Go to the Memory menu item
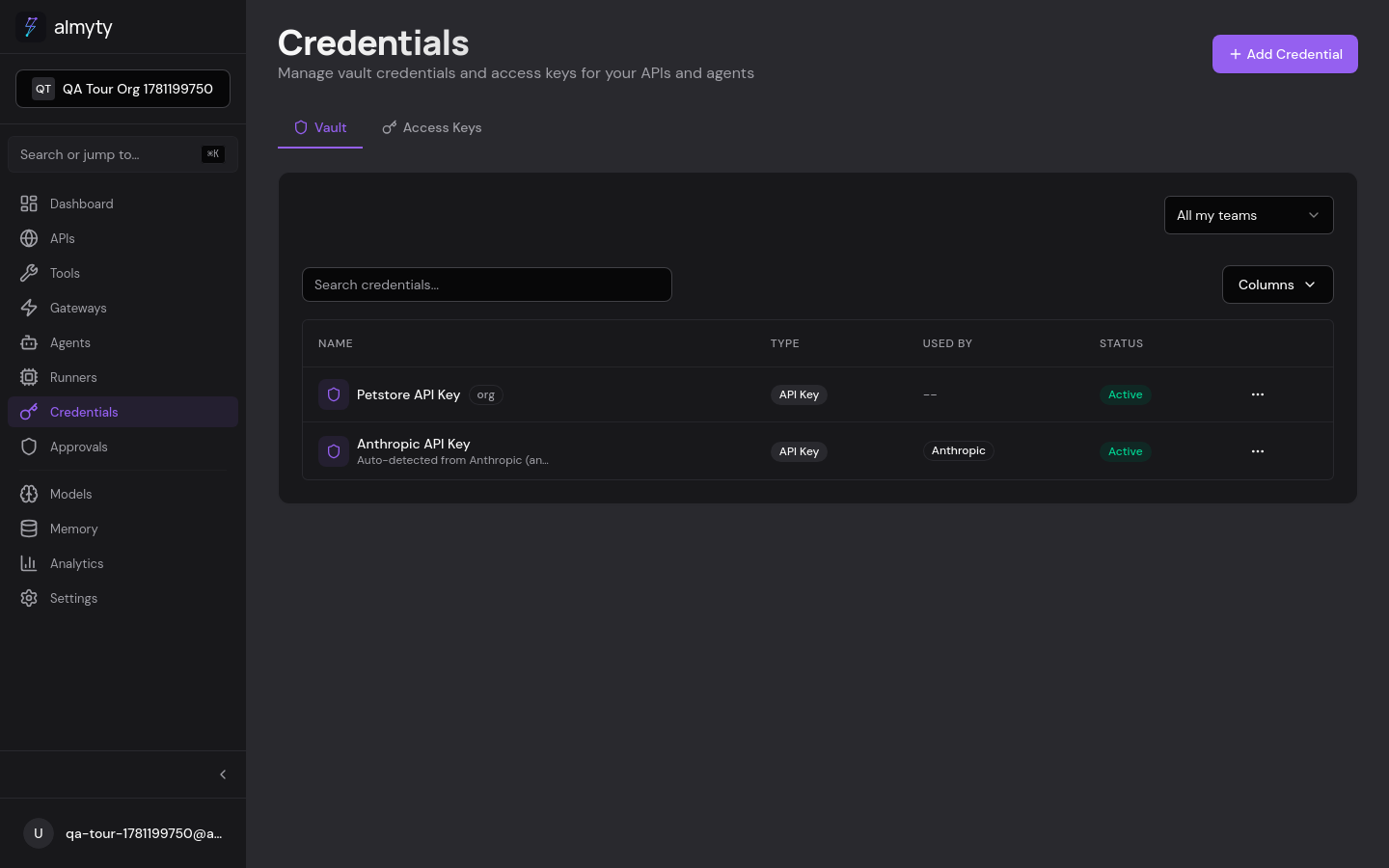Screen dimensions: 1389x868 pos(123,529)
